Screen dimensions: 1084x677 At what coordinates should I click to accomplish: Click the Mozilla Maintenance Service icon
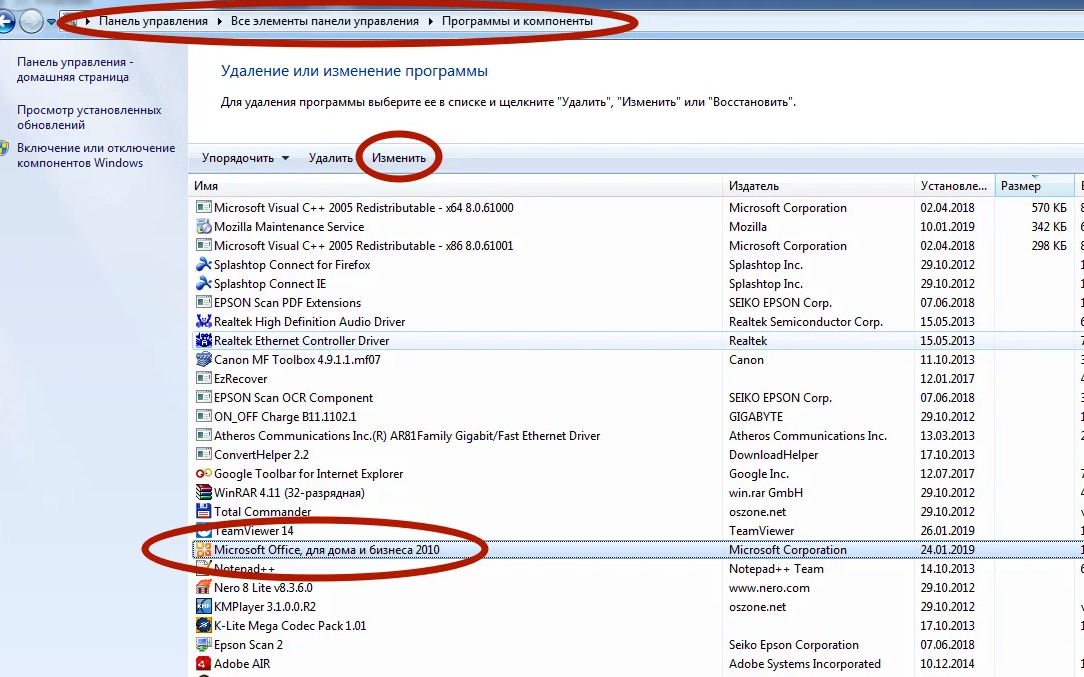(203, 226)
